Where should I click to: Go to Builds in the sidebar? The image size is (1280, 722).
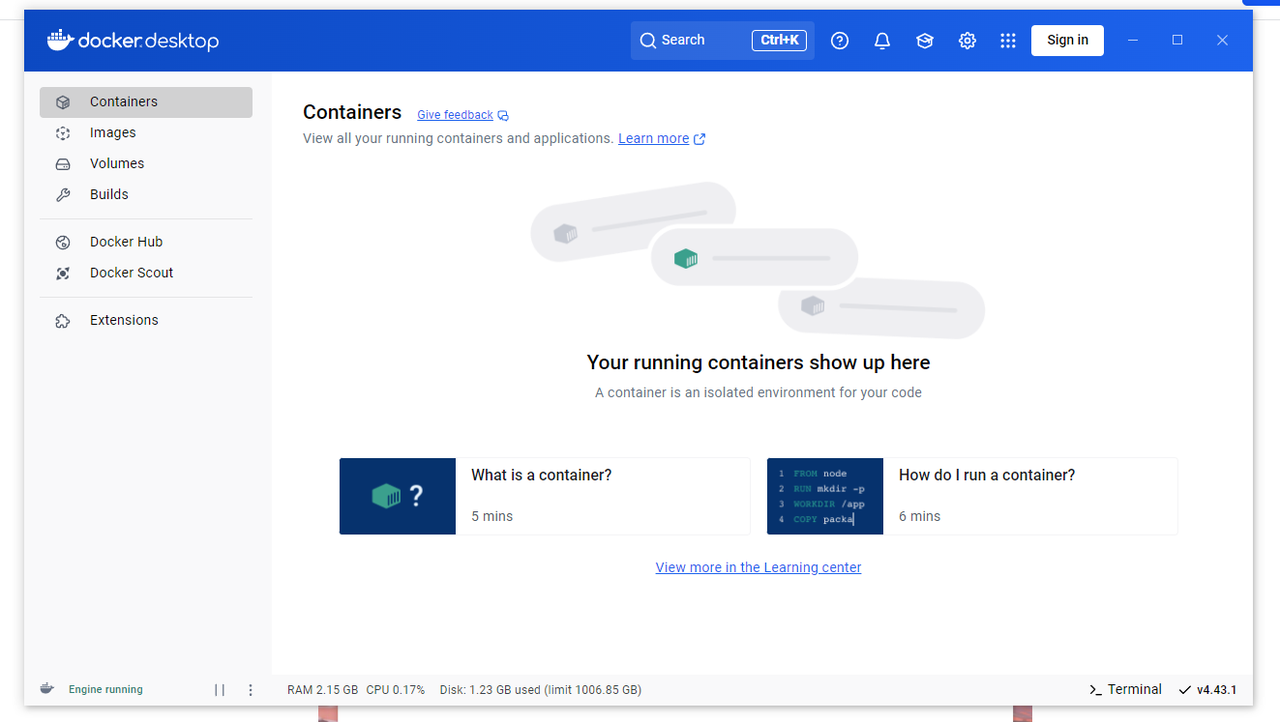pyautogui.click(x=109, y=195)
